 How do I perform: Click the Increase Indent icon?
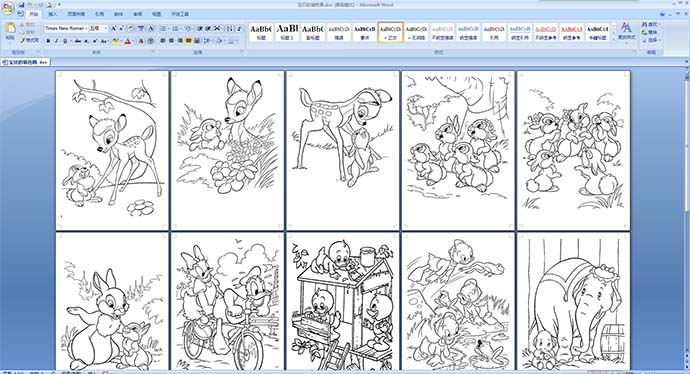pyautogui.click(x=209, y=28)
